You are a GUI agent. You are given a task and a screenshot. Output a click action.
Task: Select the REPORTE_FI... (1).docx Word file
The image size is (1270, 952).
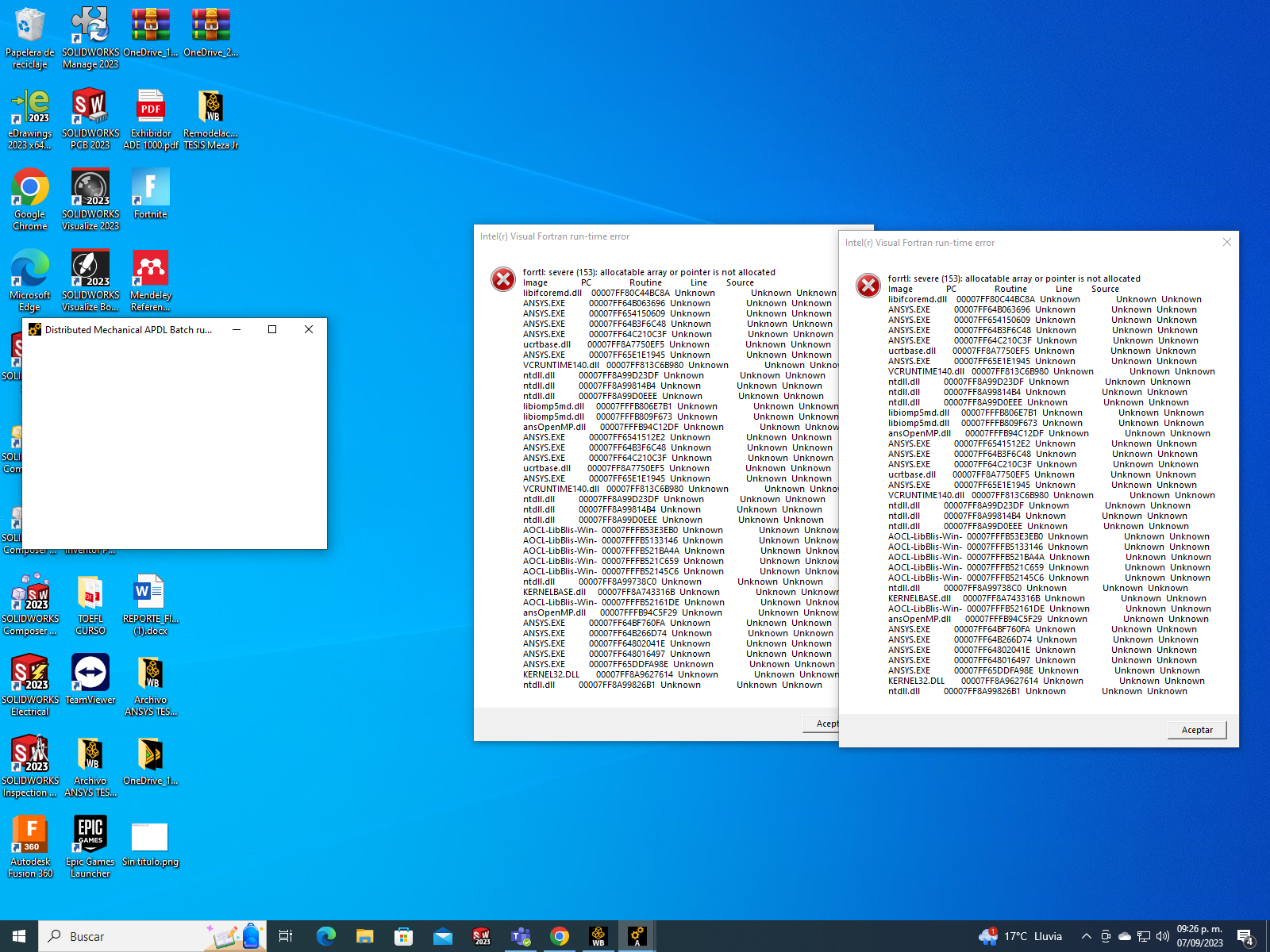coord(151,604)
